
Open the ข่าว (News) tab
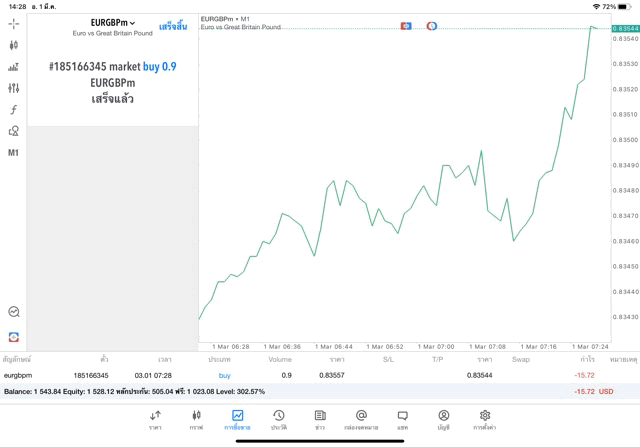[x=319, y=419]
